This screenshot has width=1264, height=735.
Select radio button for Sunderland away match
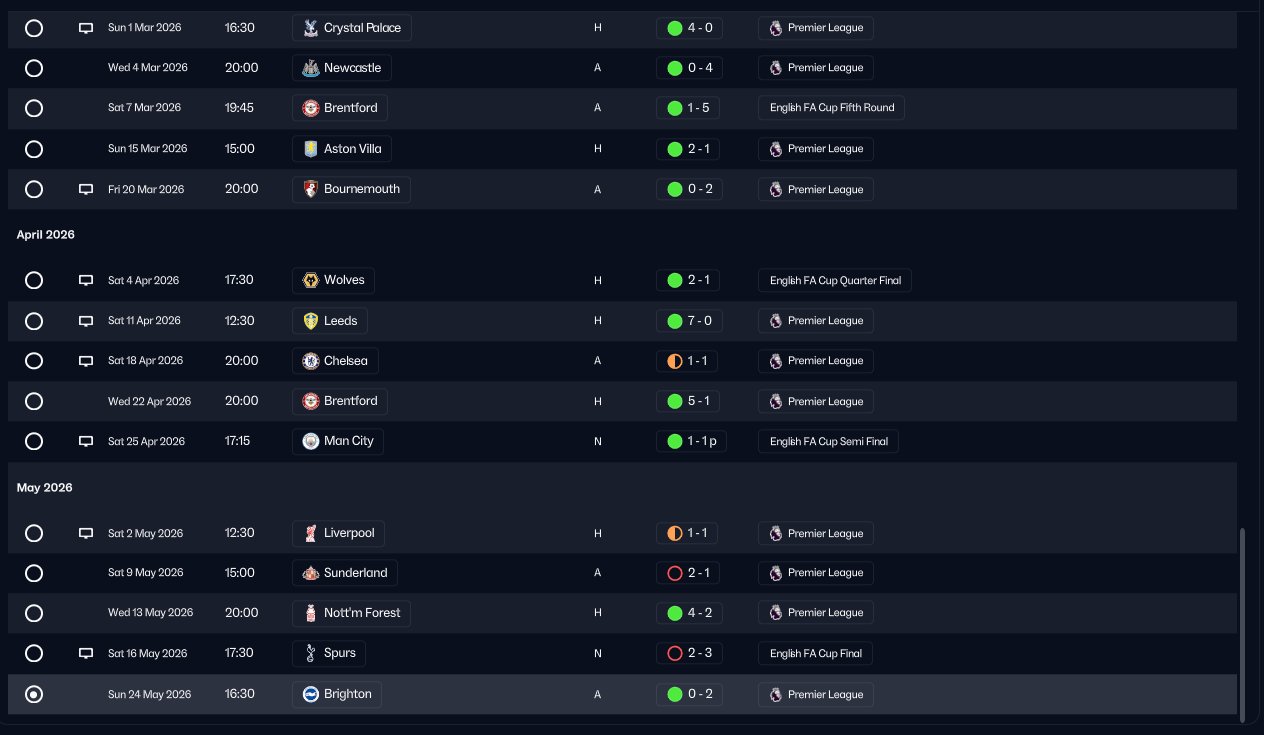34,573
